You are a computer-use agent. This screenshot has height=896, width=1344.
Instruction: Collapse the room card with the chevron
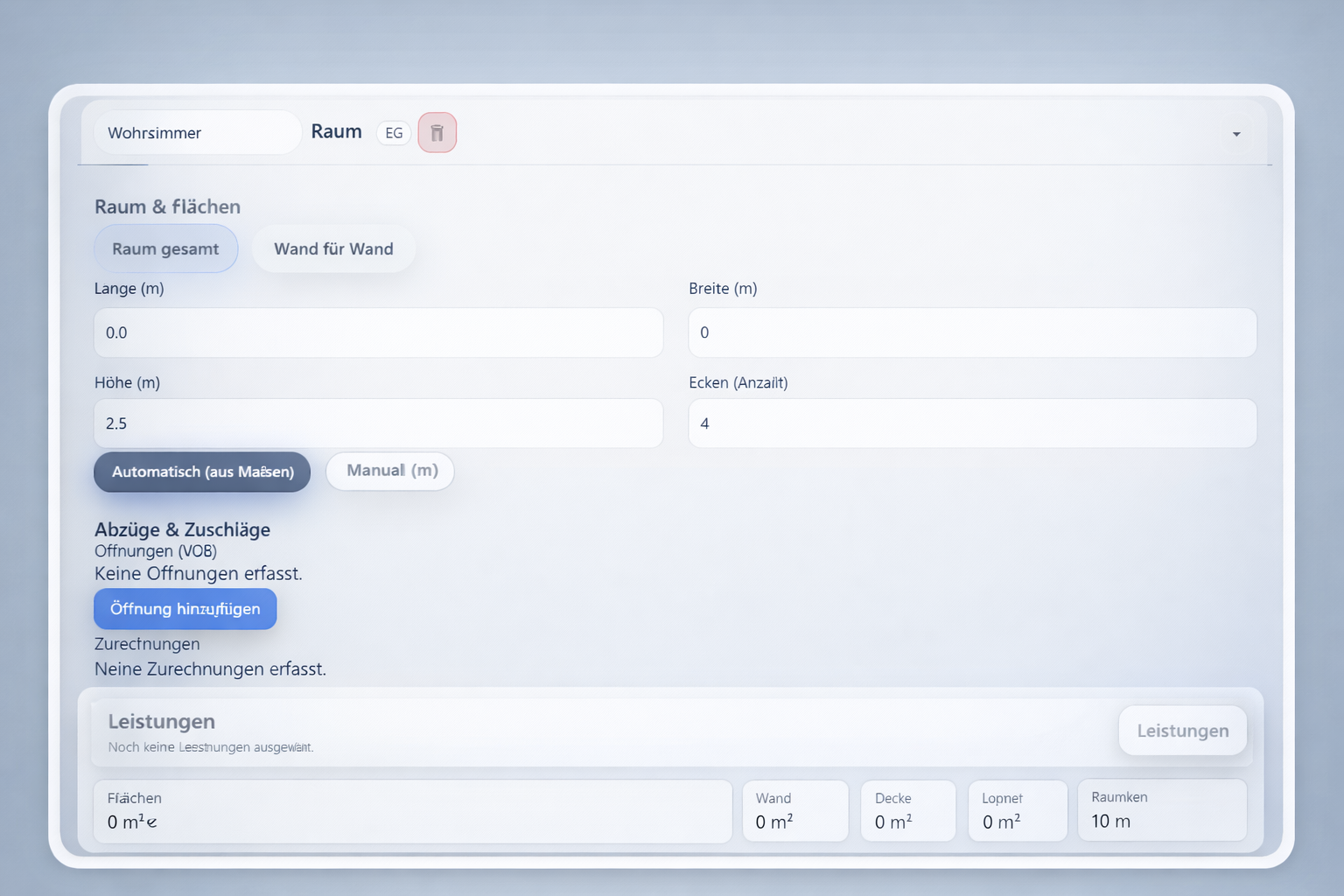click(1236, 134)
